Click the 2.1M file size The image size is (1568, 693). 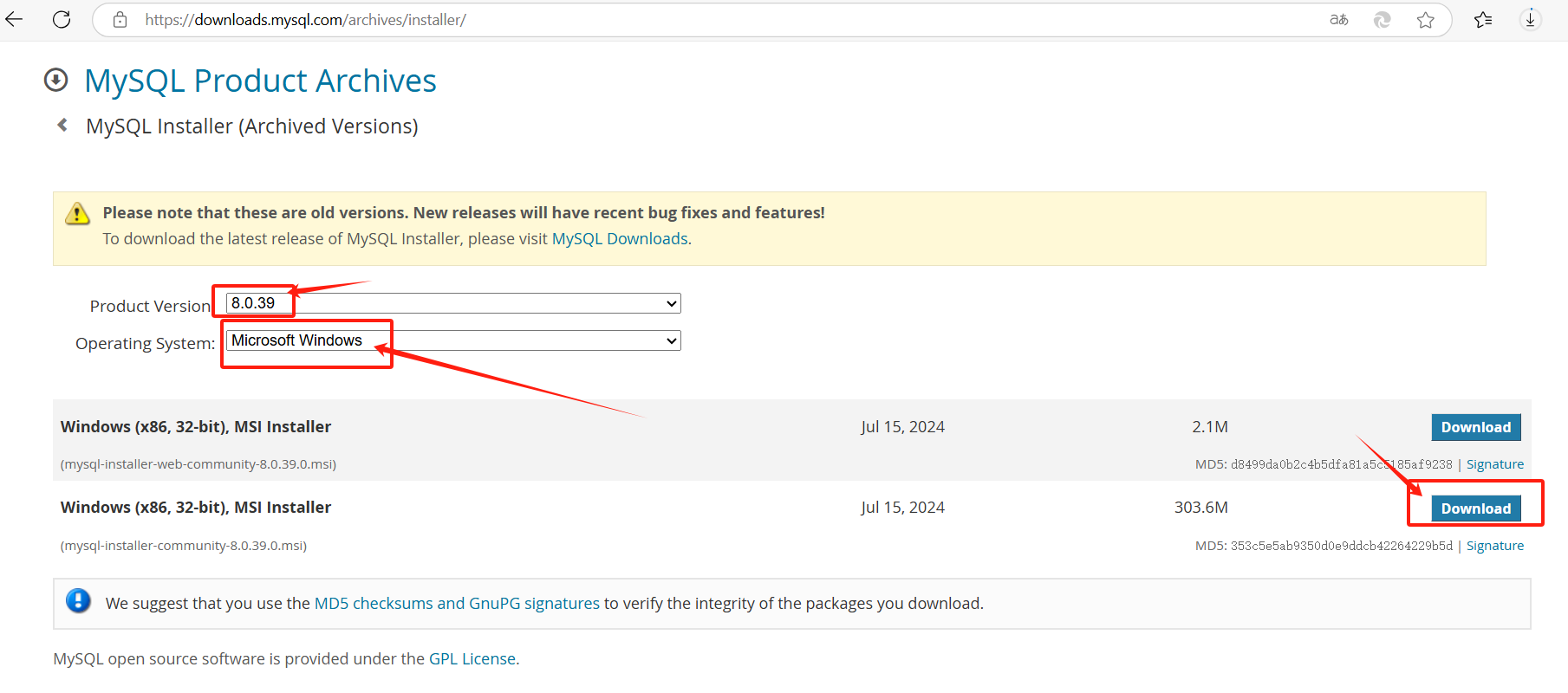coord(1210,427)
